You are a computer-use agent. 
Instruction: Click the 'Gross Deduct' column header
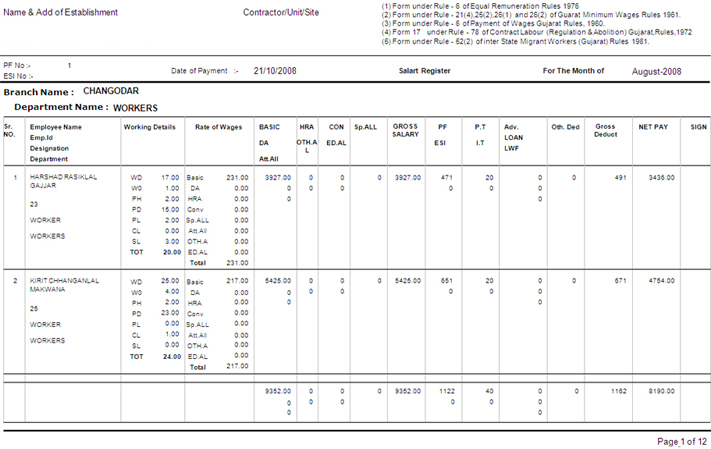[605, 131]
